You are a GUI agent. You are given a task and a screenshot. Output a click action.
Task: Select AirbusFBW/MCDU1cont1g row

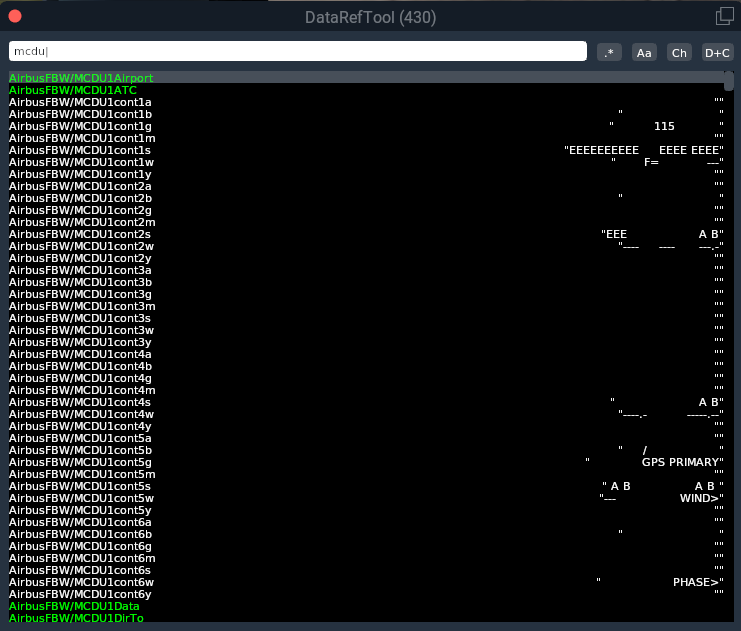(366, 126)
